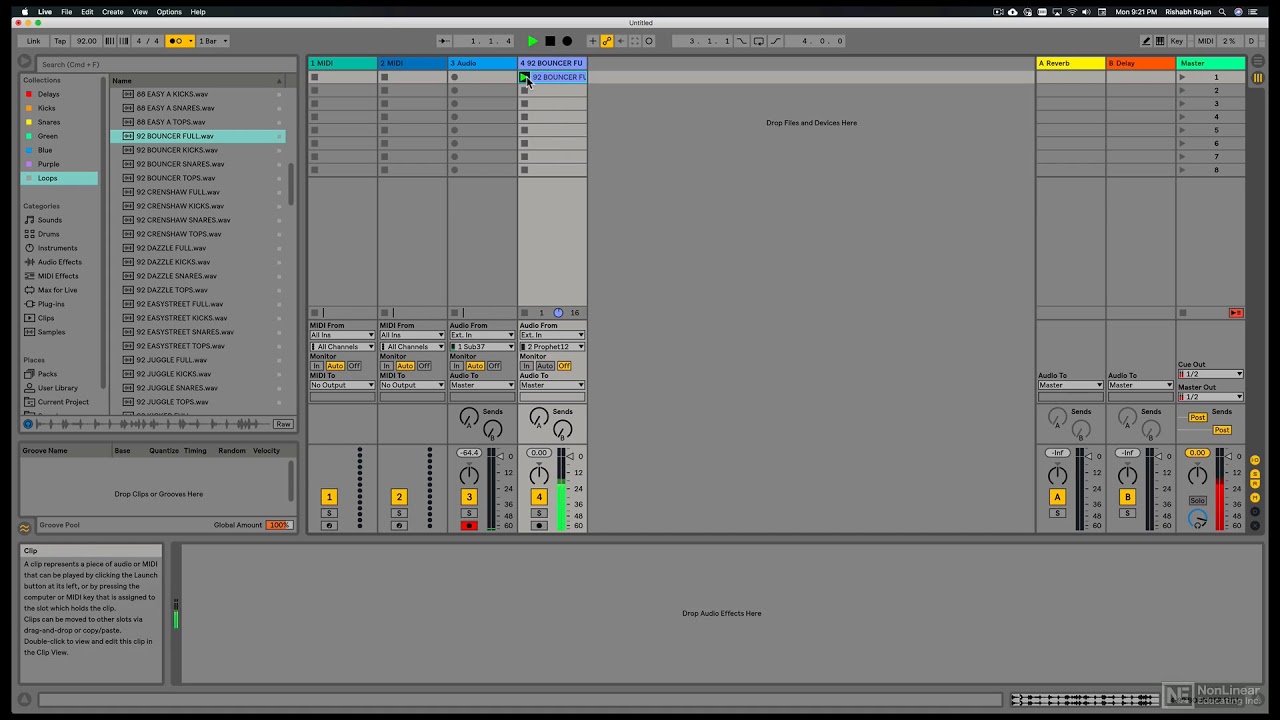Viewport: 1280px width, 720px height.
Task: Open the Instruments category
Action: [x=57, y=248]
